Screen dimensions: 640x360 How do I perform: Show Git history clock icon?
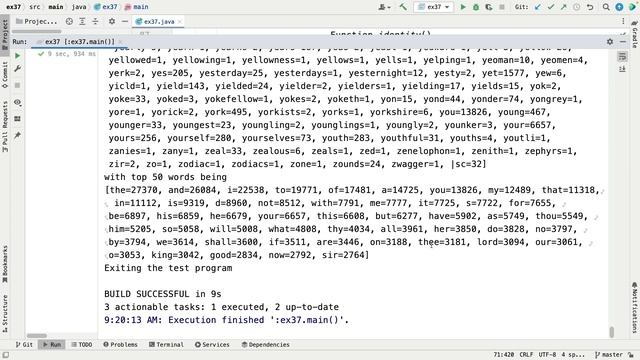pyautogui.click(x=577, y=7)
